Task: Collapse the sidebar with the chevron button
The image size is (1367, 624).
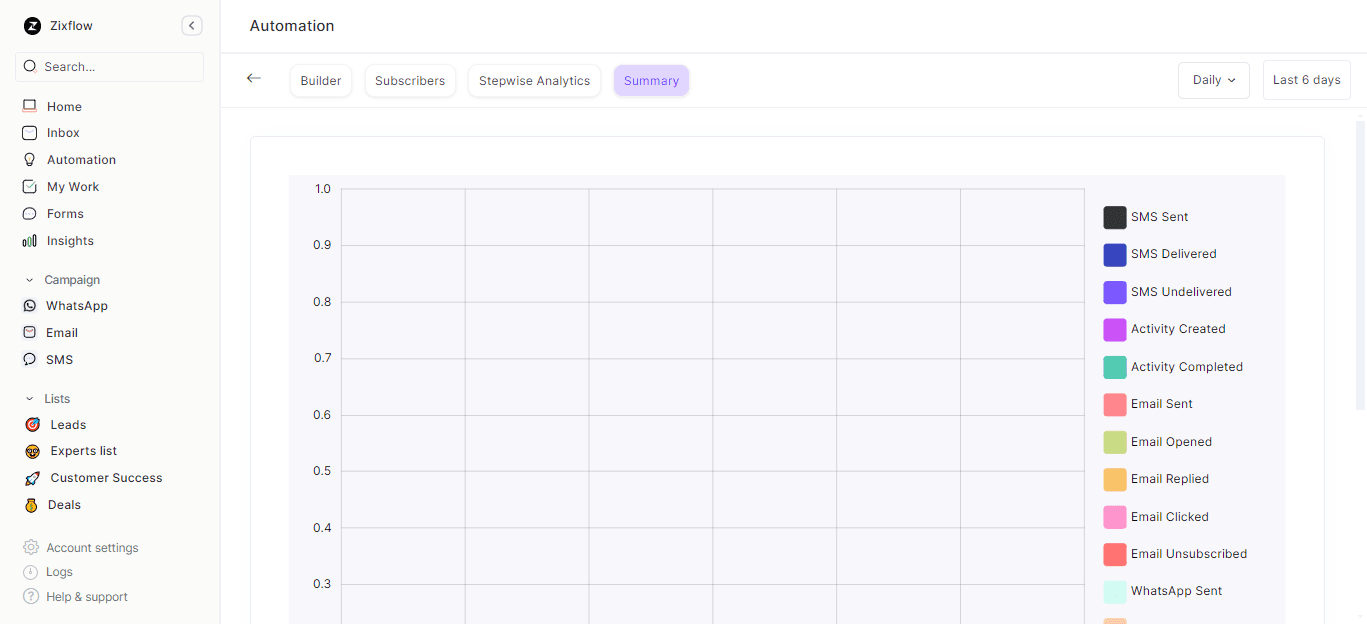Action: 192,26
